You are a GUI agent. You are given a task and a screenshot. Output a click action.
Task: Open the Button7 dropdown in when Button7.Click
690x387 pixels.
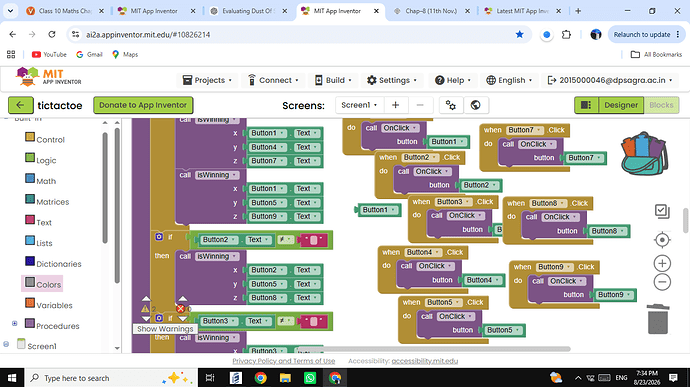tap(525, 130)
